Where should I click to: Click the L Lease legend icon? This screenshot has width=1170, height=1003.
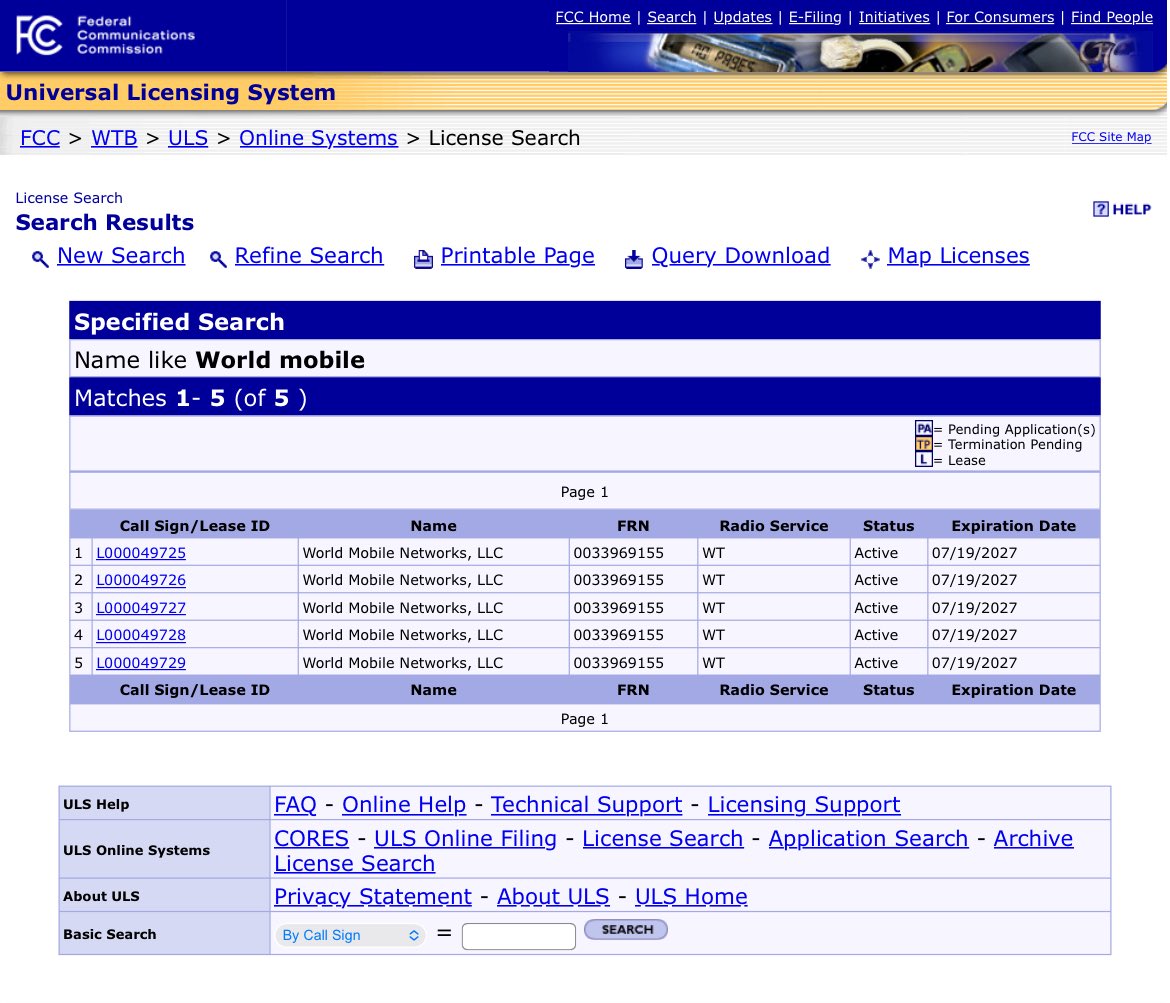[x=924, y=460]
